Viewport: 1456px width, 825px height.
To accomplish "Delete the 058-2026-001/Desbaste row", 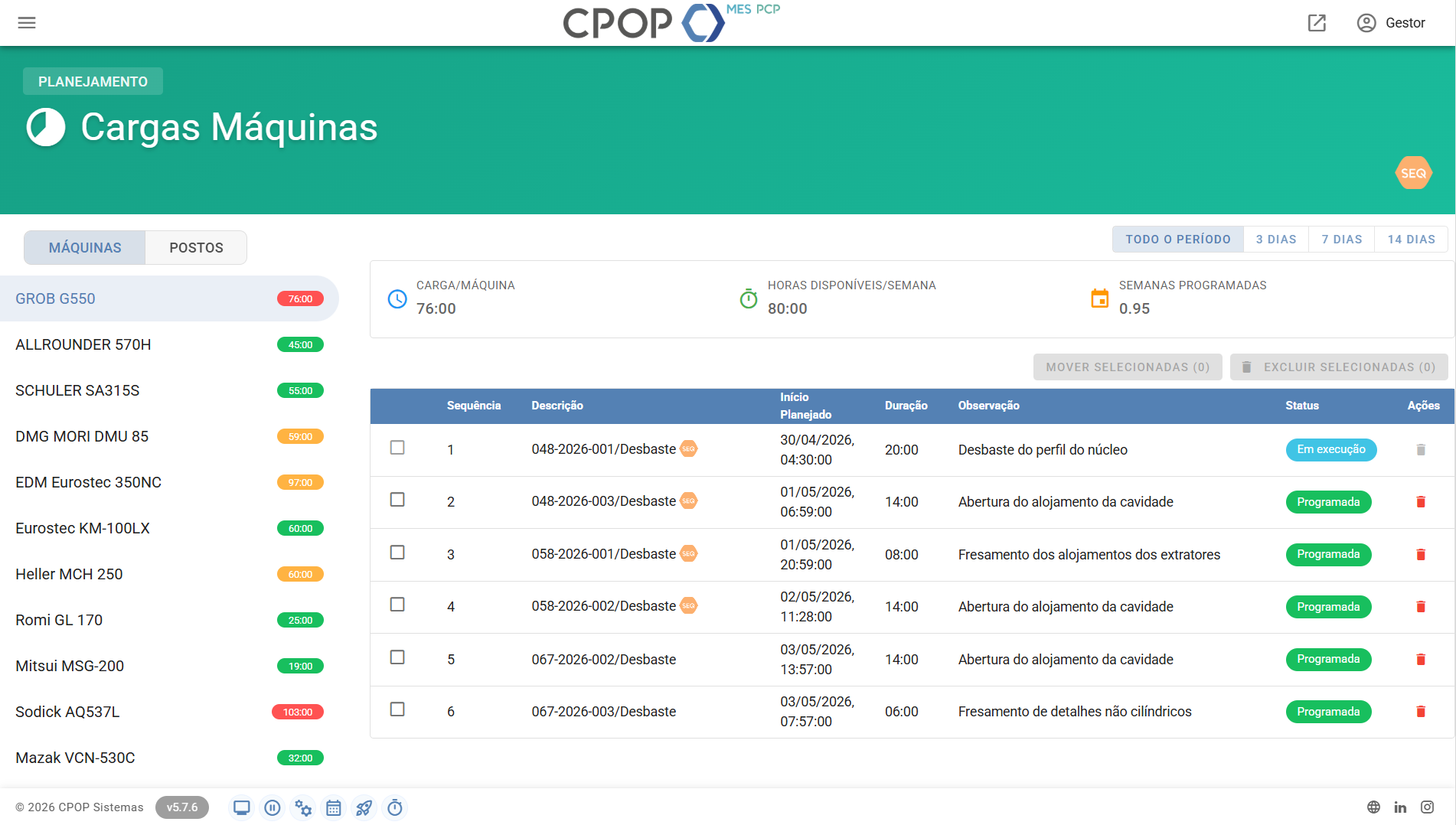I will [x=1421, y=555].
